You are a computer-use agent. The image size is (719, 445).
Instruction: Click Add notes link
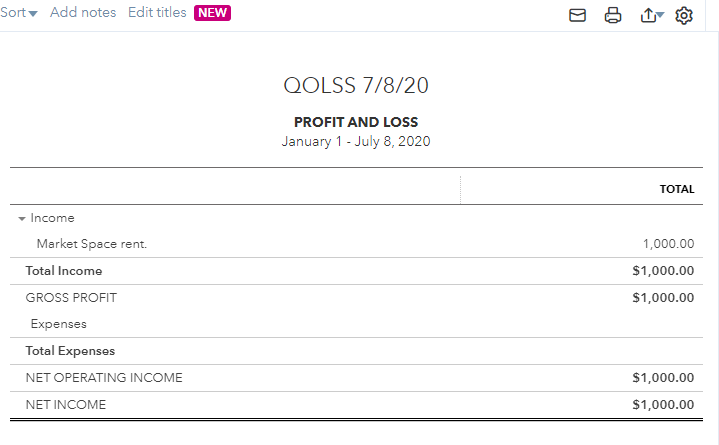point(83,13)
